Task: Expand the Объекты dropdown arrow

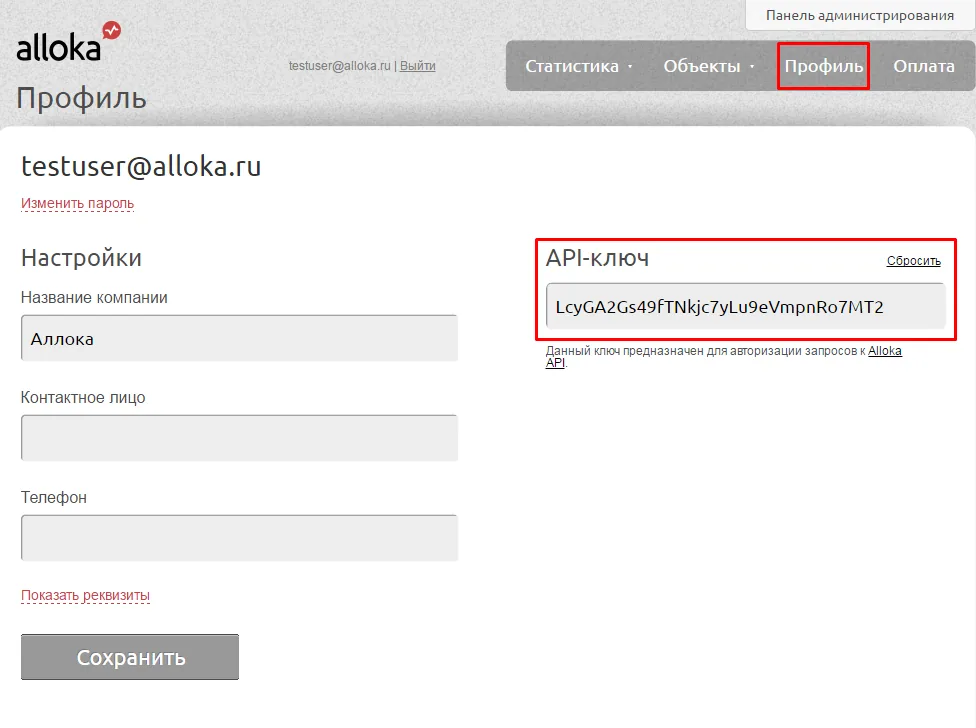Action: (752, 67)
